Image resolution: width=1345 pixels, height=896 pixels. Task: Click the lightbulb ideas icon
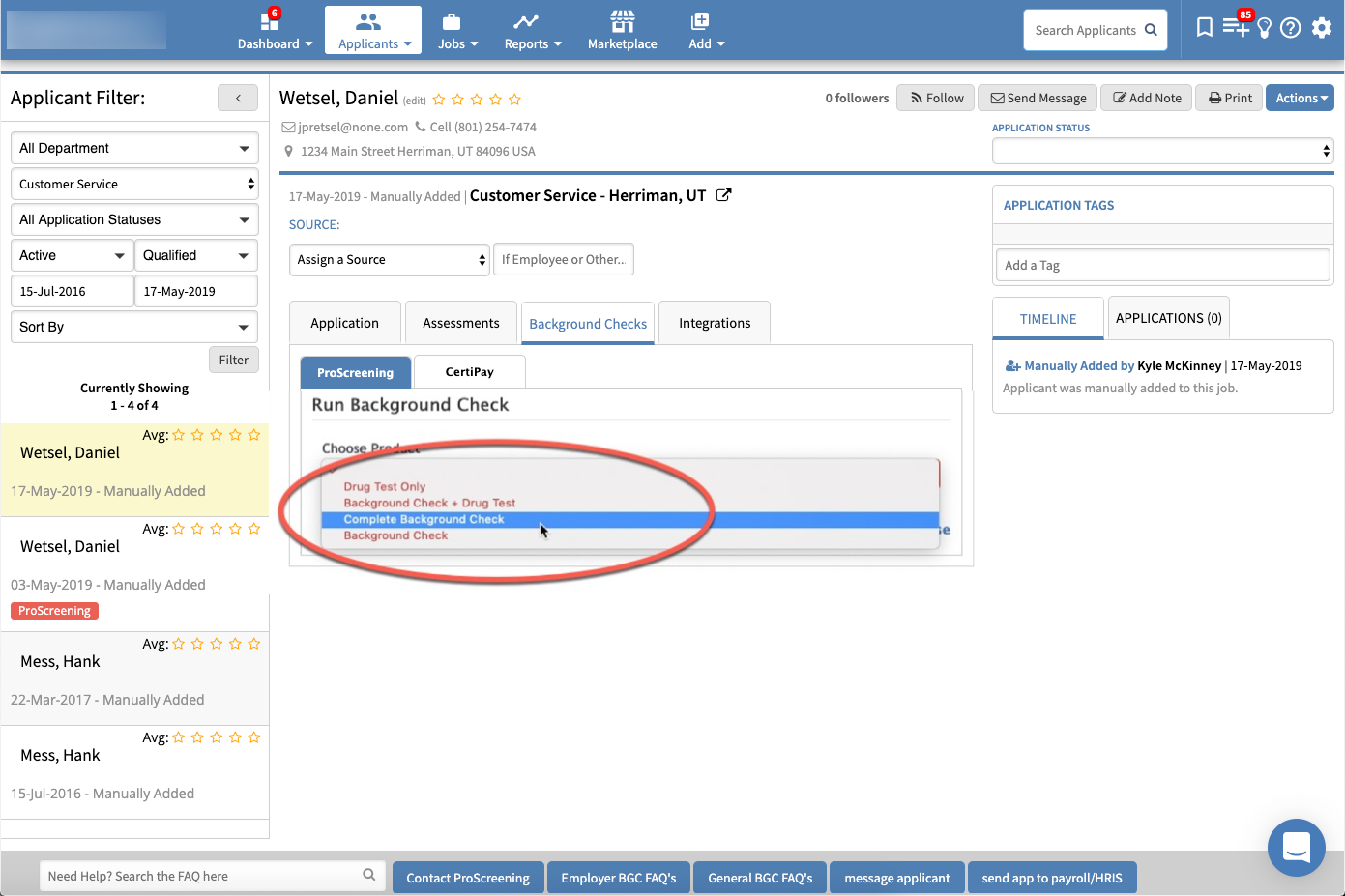coord(1264,29)
